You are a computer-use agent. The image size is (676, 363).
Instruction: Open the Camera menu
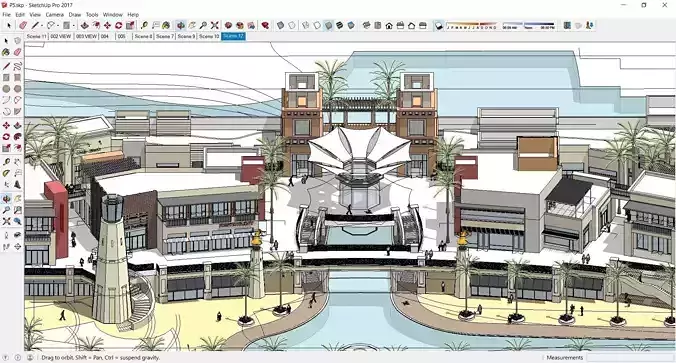coord(54,15)
